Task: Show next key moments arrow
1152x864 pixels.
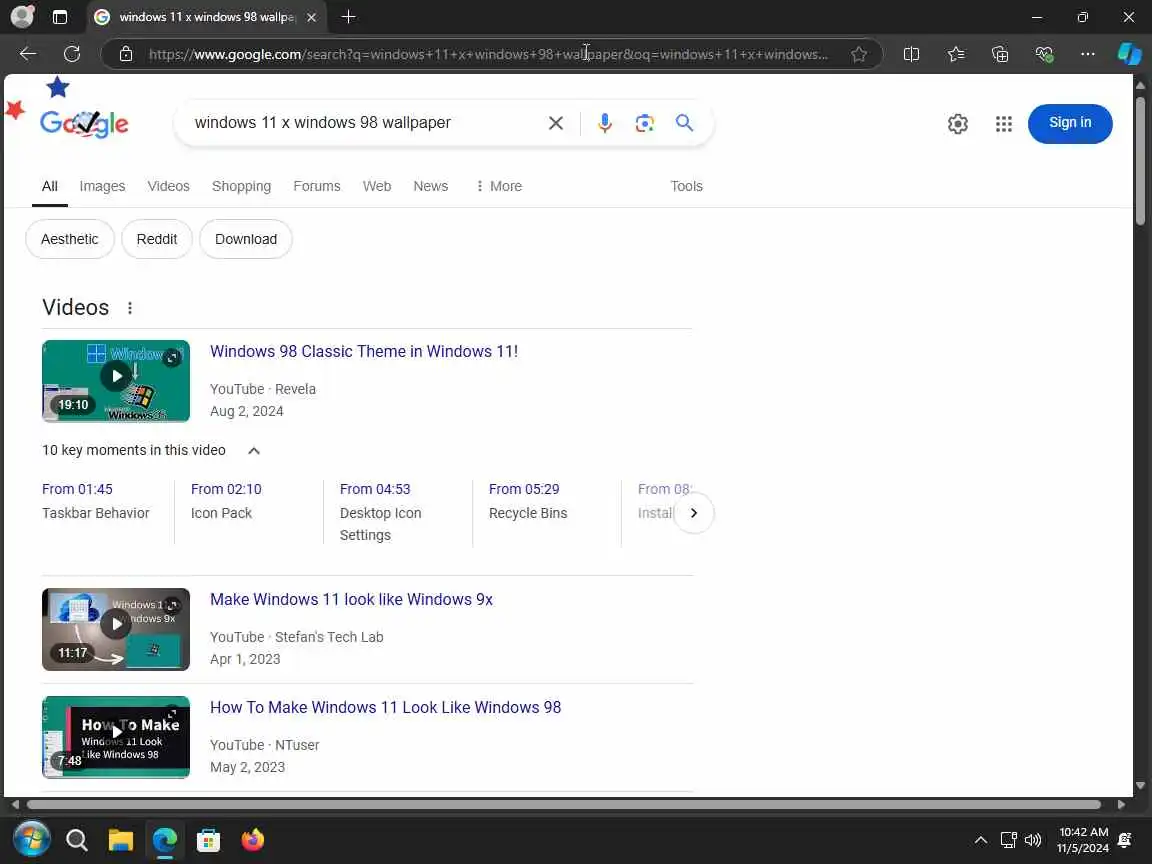Action: 694,513
